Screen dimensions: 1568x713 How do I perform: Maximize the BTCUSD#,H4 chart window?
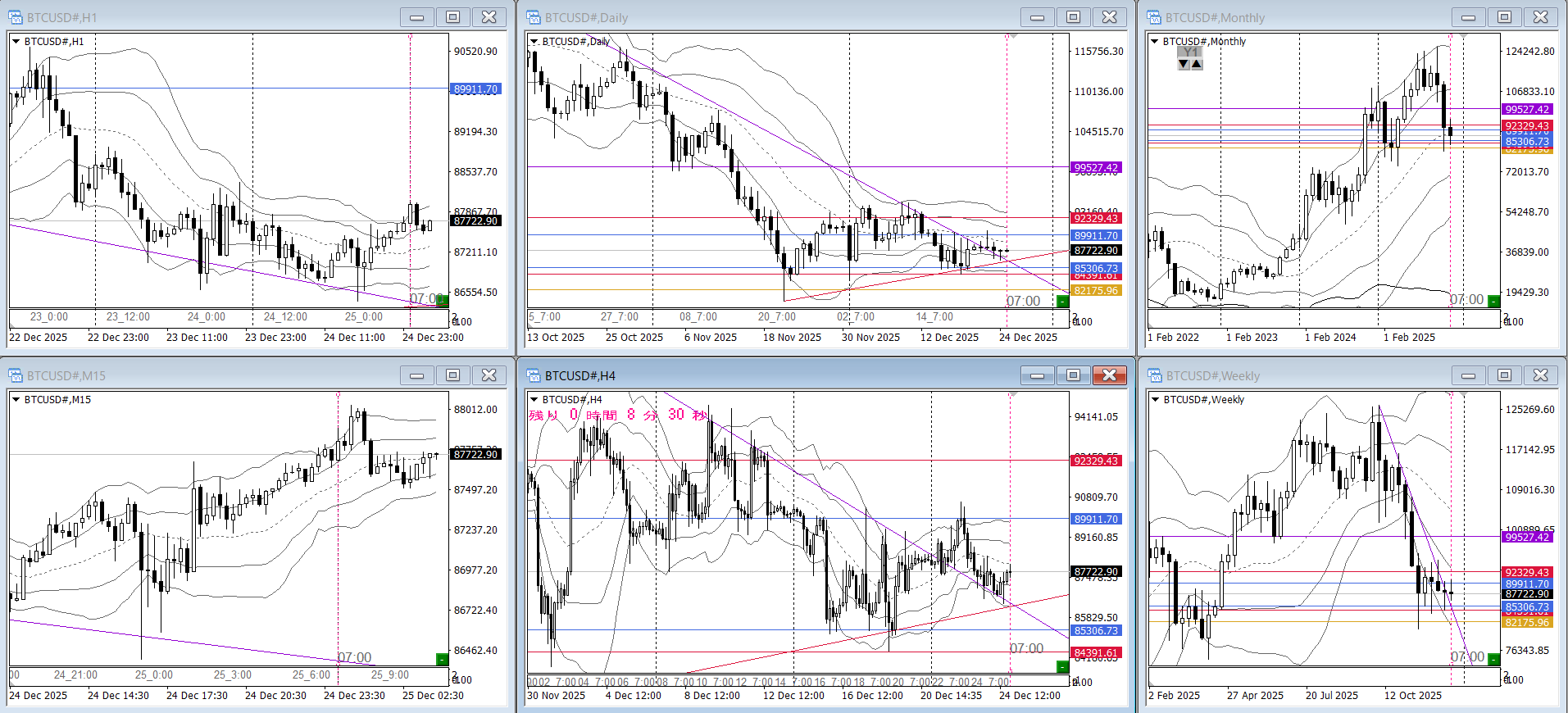[x=1073, y=375]
